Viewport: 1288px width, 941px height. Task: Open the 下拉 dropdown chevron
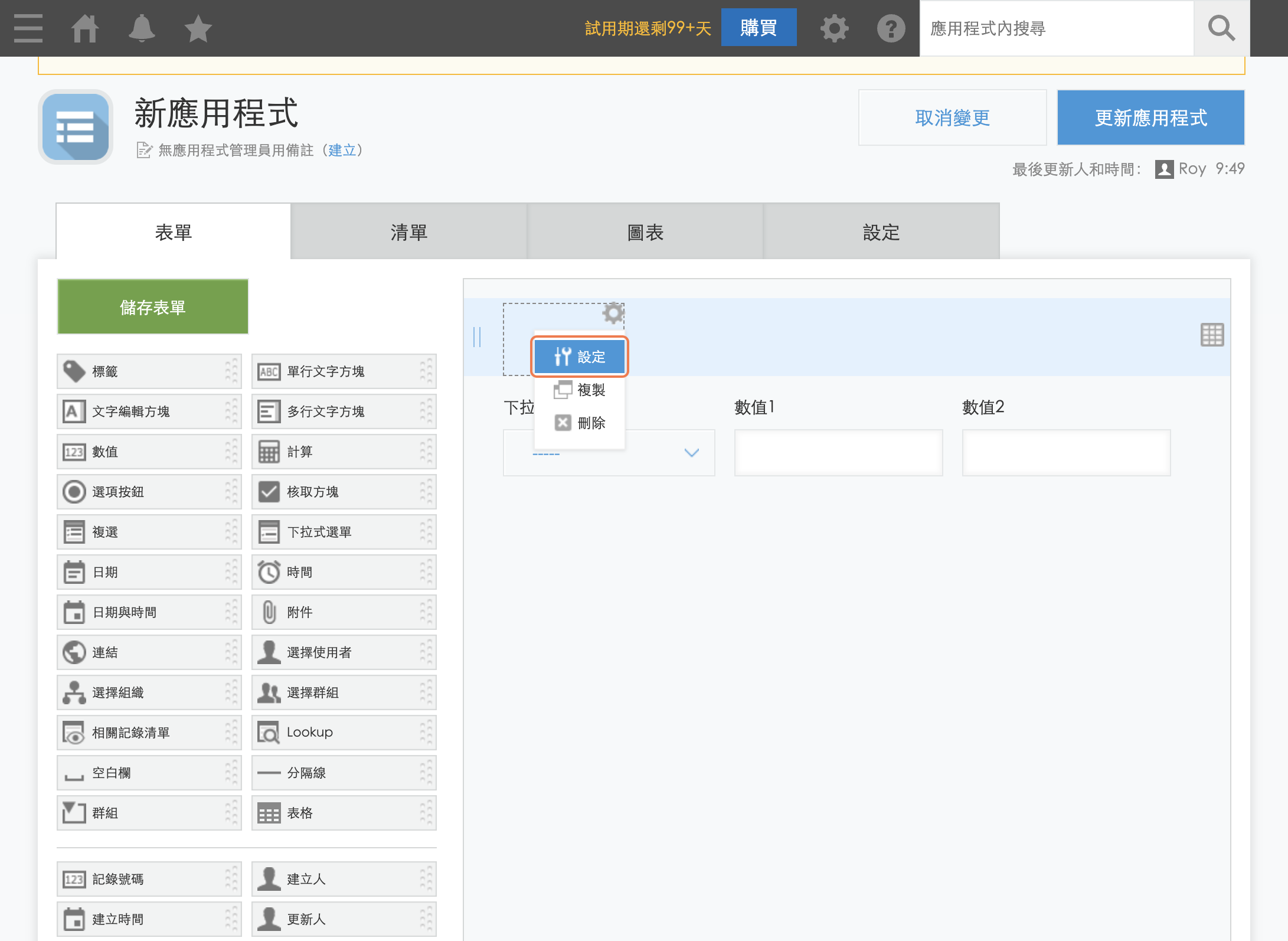(691, 453)
